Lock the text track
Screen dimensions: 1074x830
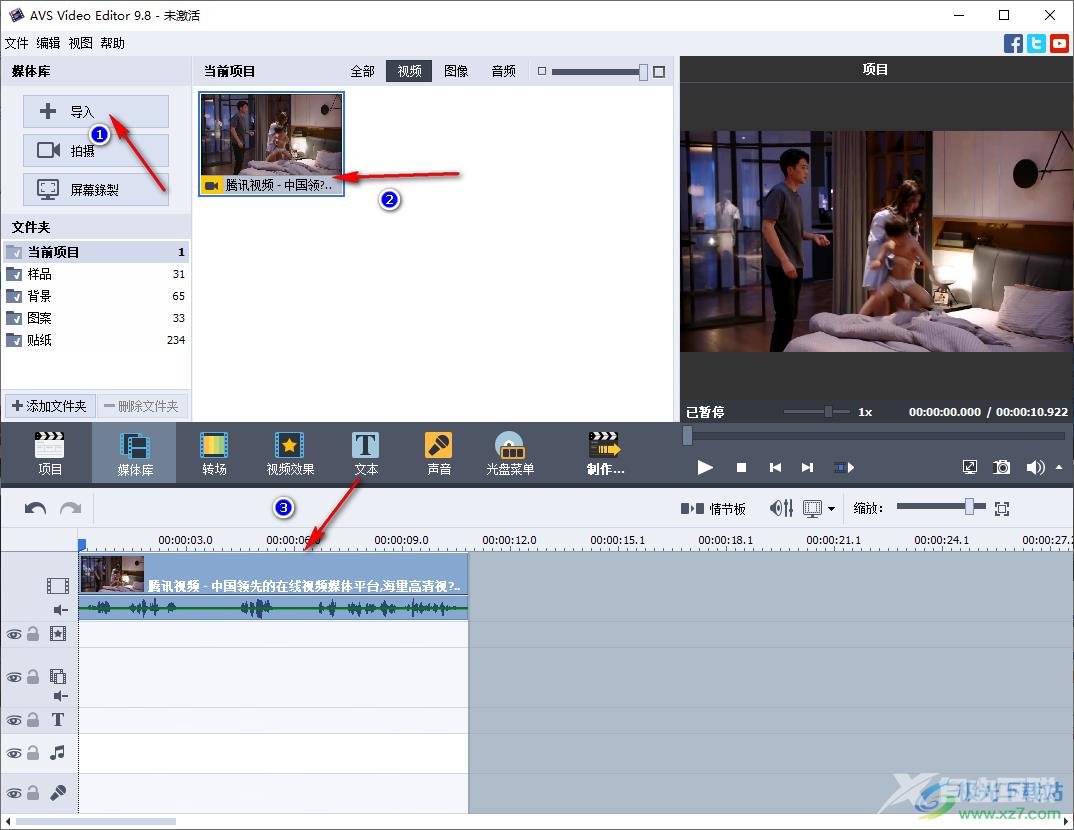(33, 720)
